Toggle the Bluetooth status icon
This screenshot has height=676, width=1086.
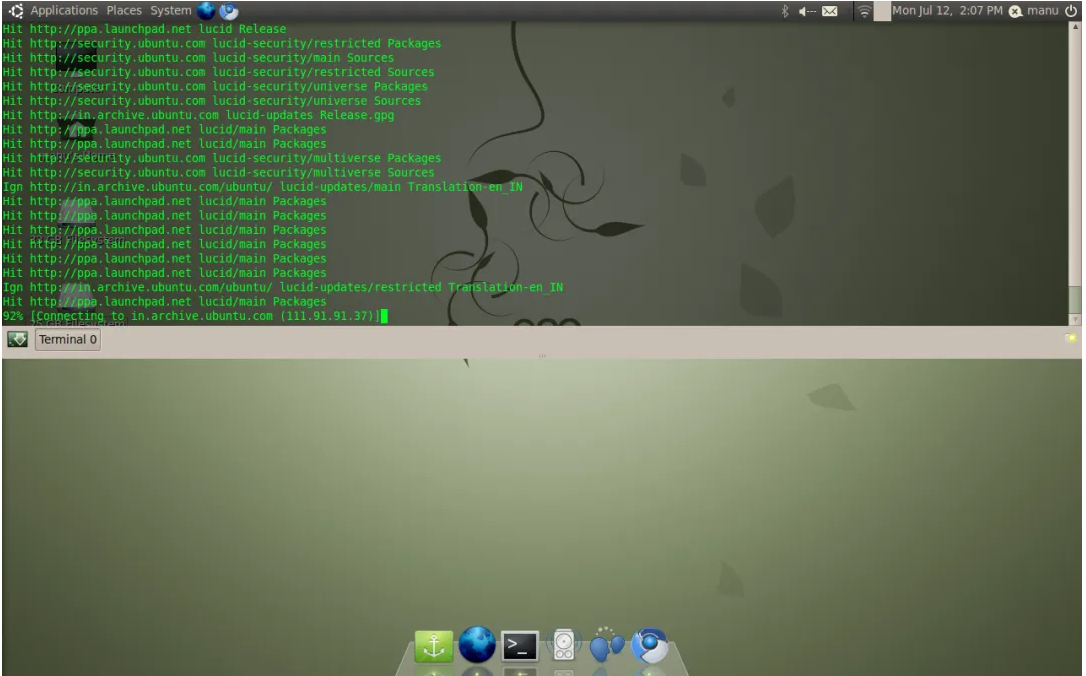click(784, 10)
